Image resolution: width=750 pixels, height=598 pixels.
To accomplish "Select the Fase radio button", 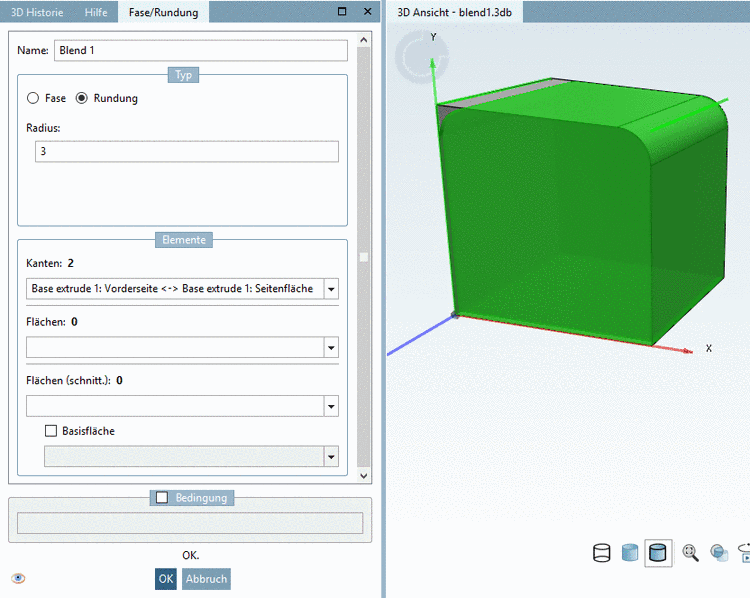I will (33, 98).
